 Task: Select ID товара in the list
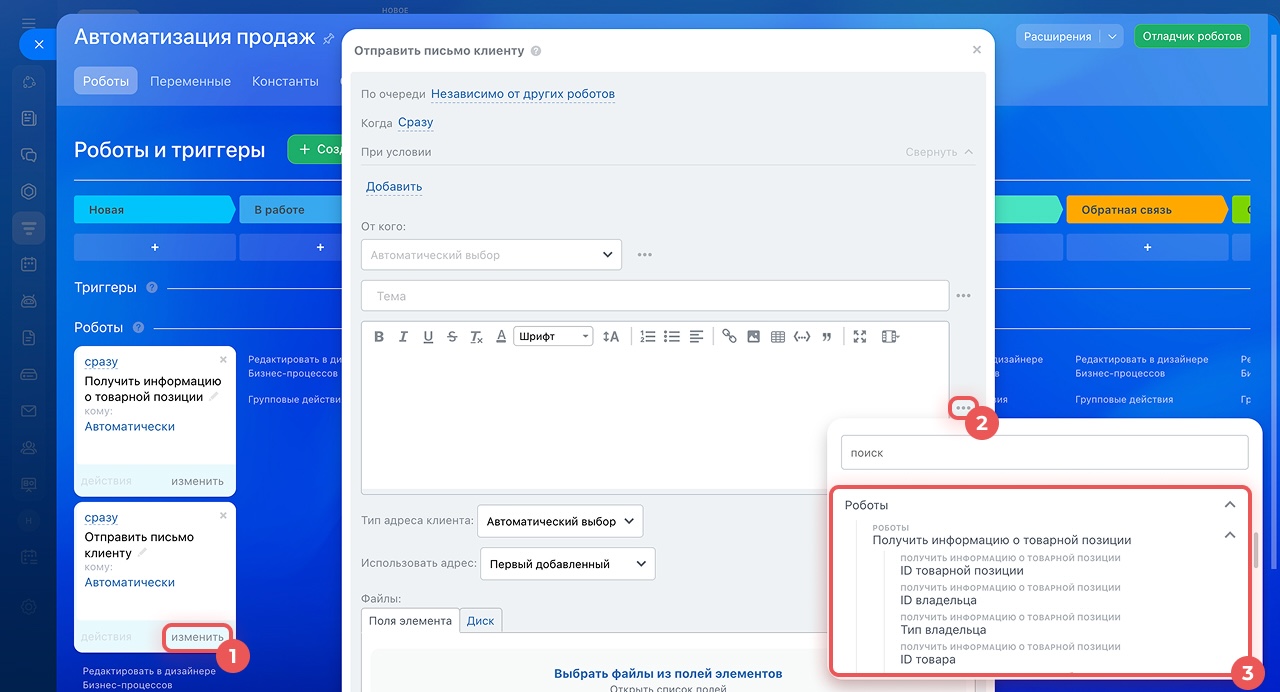point(928,659)
